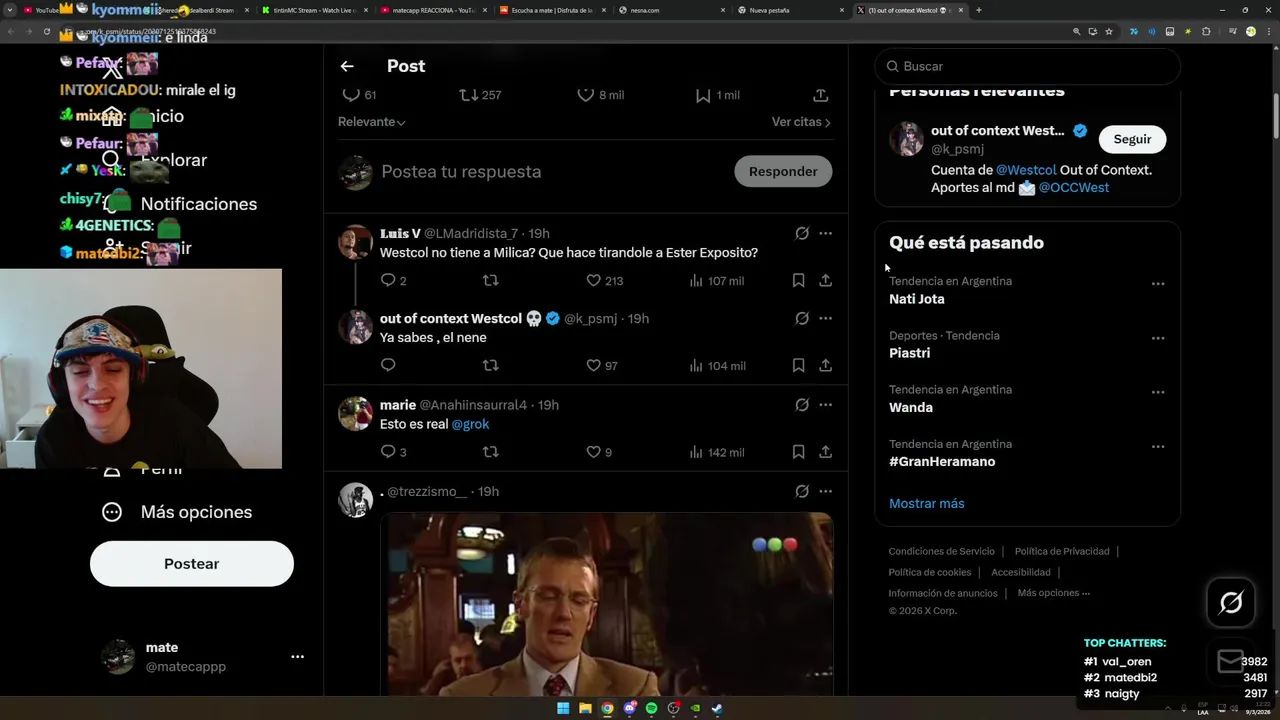
Task: View 142 mil analytics on marie reply
Action: point(717,452)
